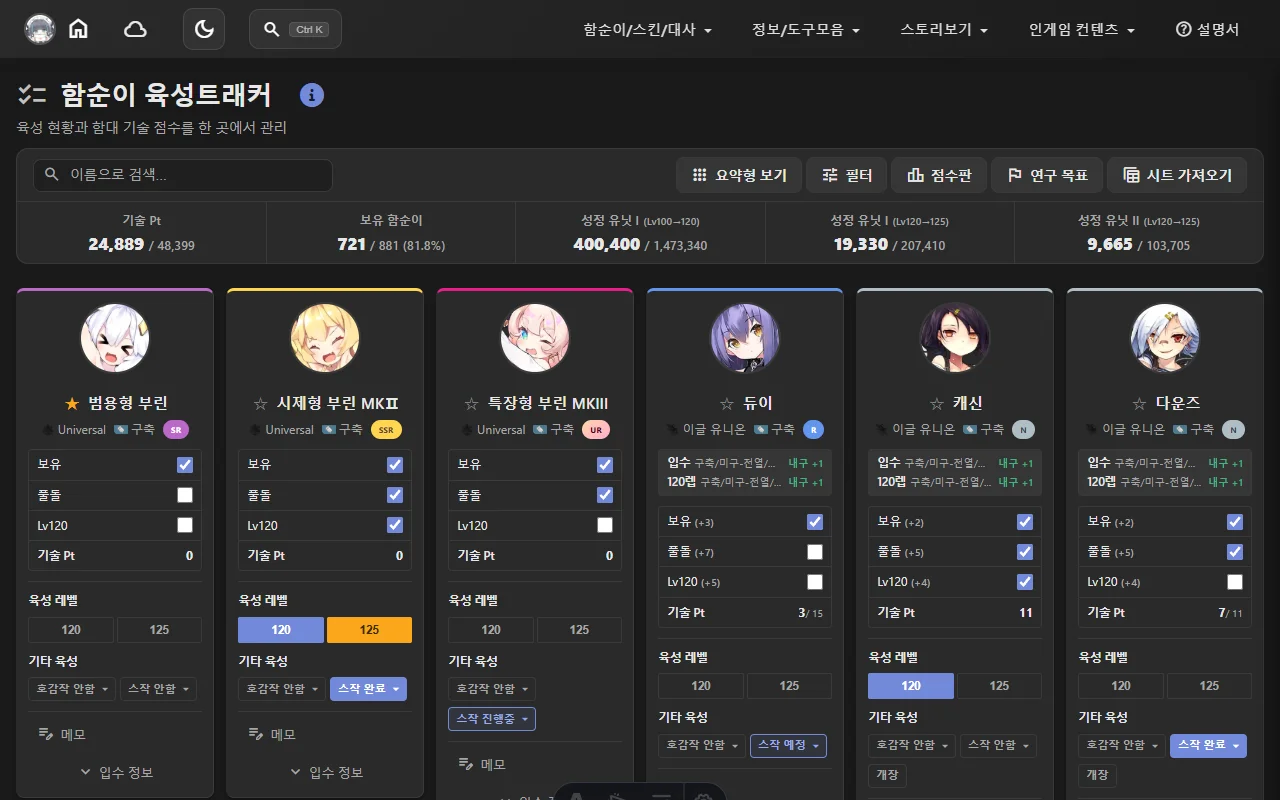Open 스작 예정 dropdown for 듀이

pos(788,745)
